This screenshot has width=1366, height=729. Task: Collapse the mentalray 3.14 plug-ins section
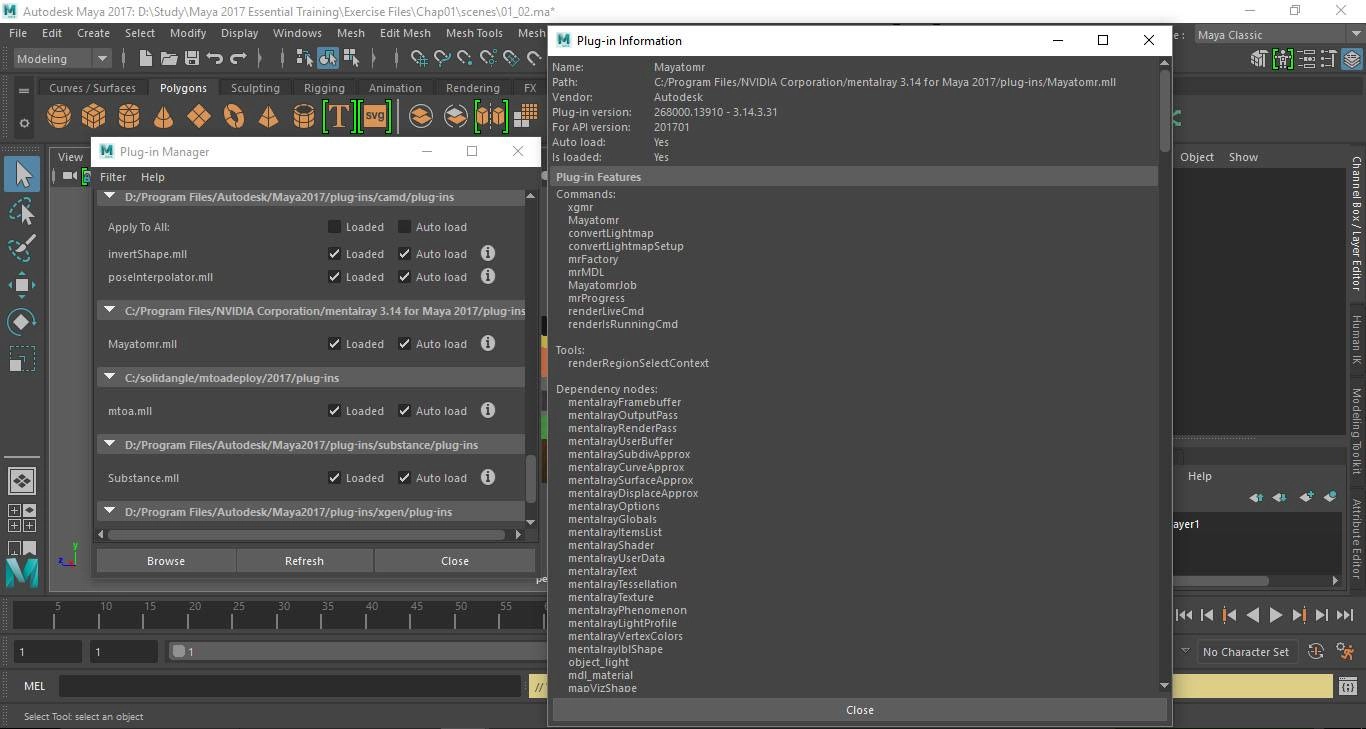click(110, 311)
